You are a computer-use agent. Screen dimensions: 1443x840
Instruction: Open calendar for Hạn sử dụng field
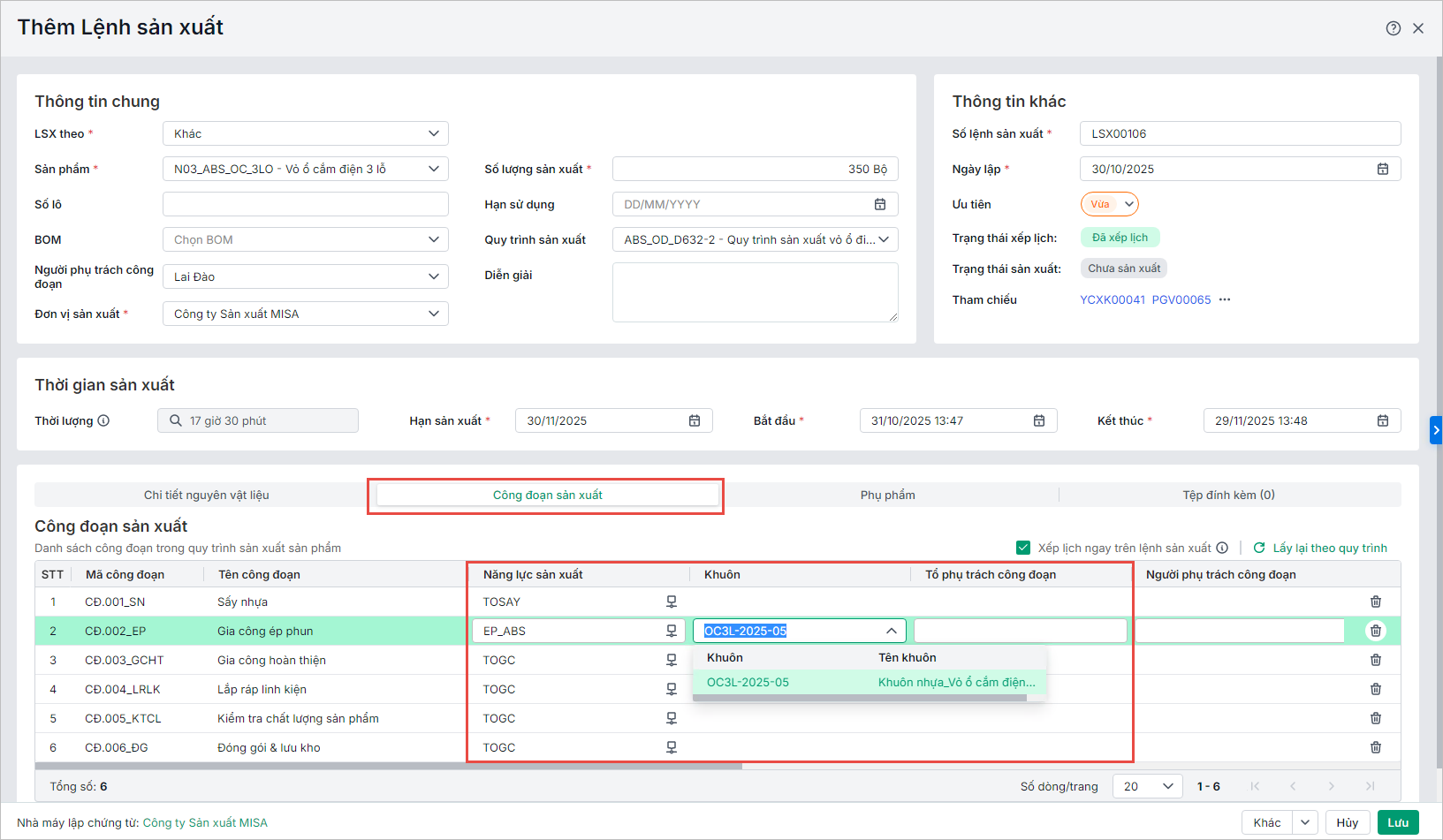coord(879,204)
